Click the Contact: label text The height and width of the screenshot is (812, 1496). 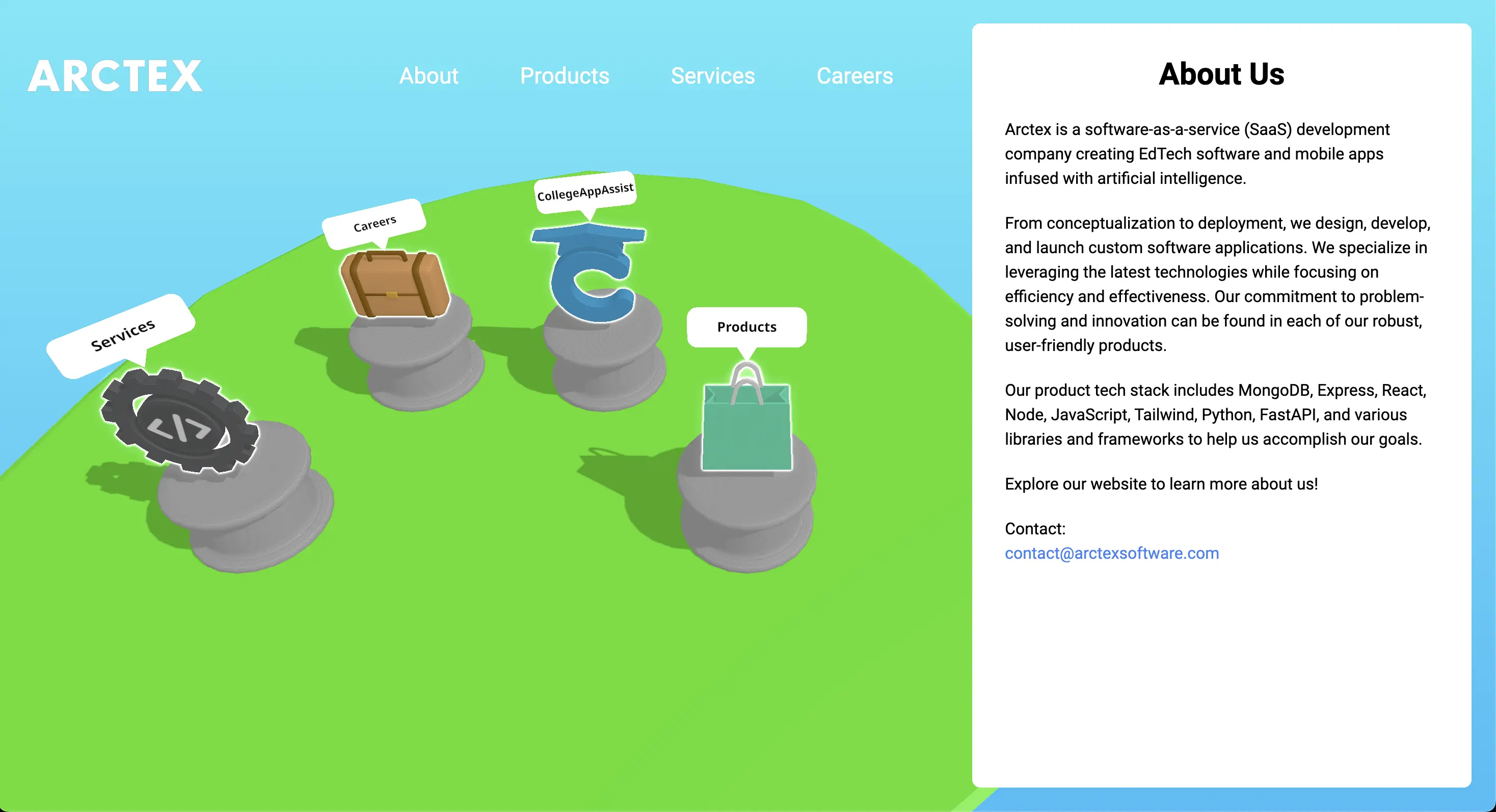(x=1035, y=529)
